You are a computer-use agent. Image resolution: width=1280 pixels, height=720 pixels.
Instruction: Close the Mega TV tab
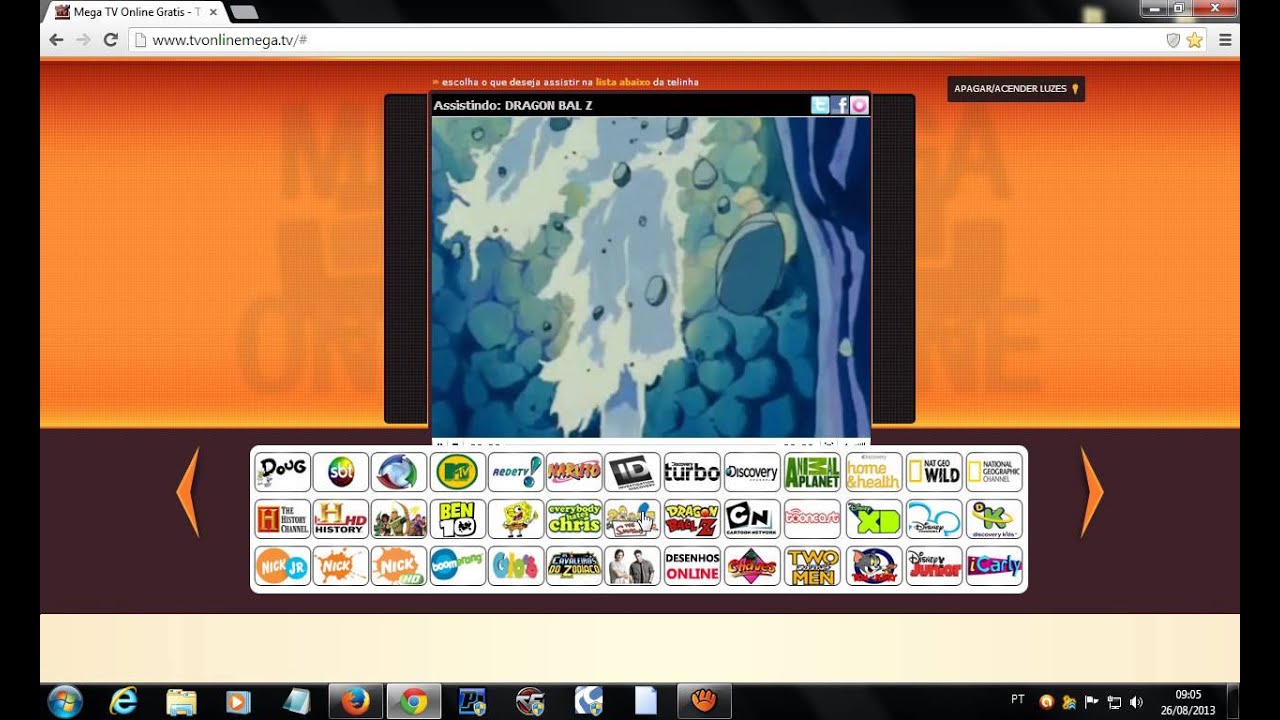[x=213, y=12]
